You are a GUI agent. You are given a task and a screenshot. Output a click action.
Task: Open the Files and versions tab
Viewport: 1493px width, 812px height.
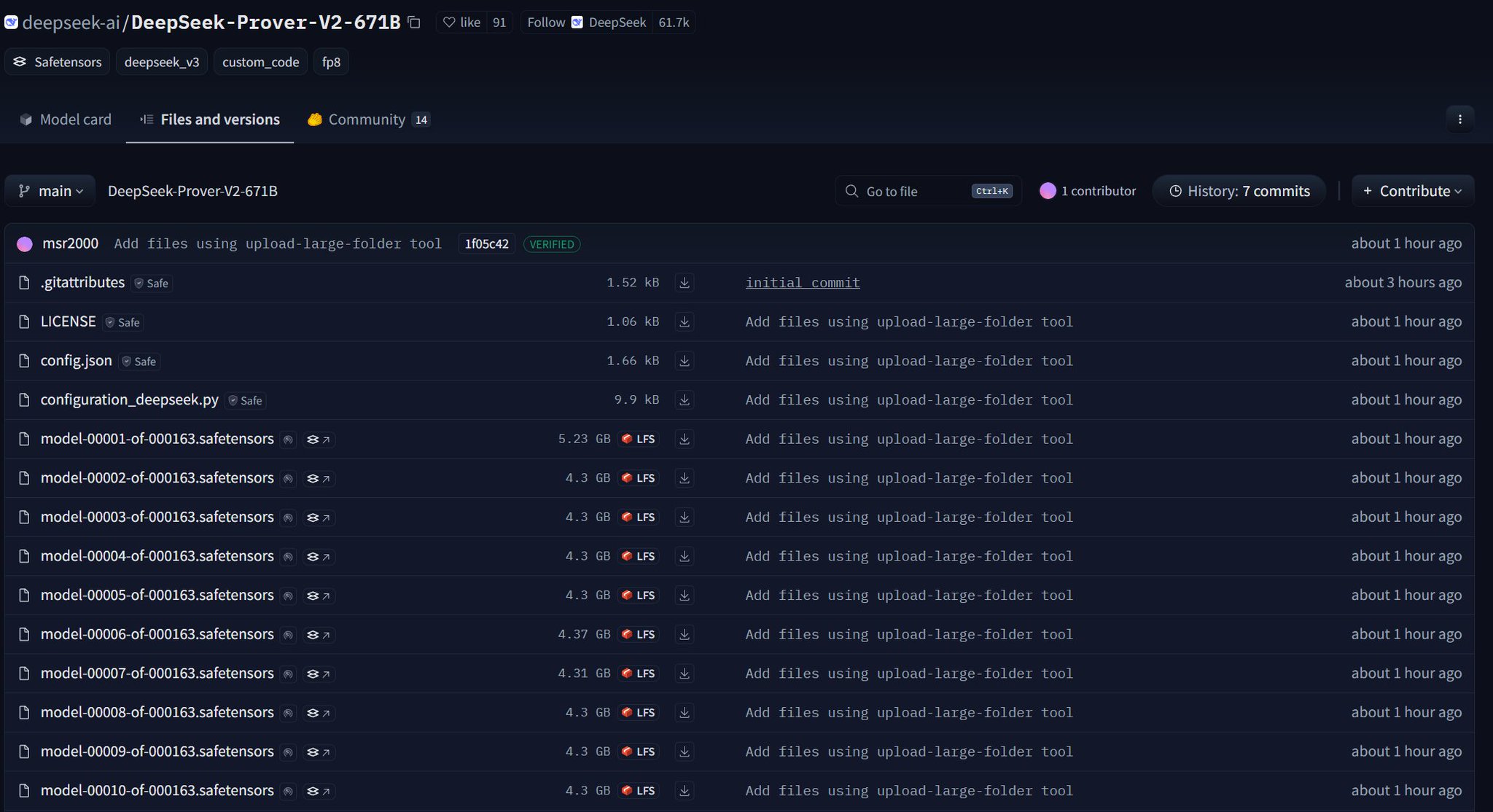tap(210, 120)
